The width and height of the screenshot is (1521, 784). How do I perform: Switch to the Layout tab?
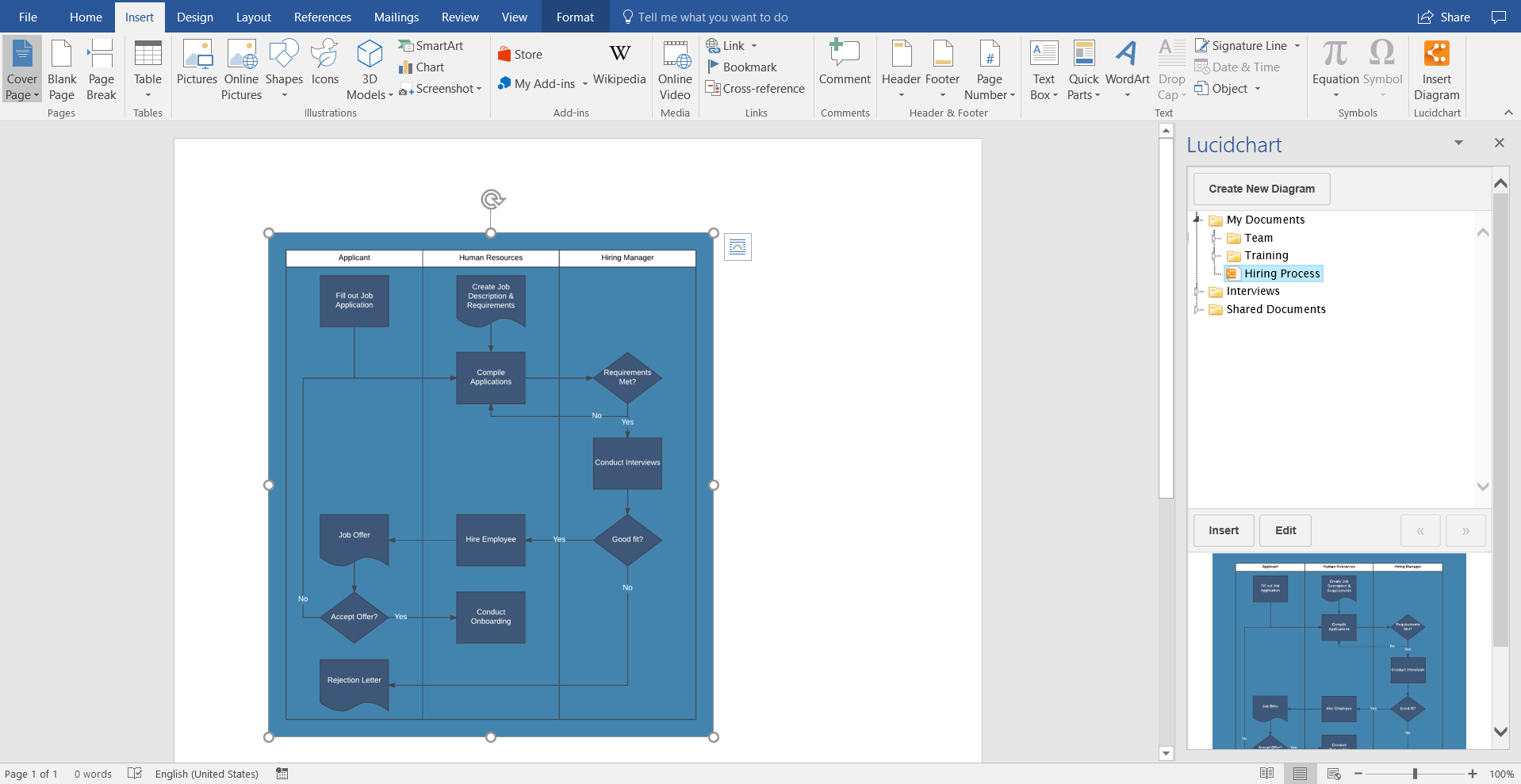coord(253,17)
